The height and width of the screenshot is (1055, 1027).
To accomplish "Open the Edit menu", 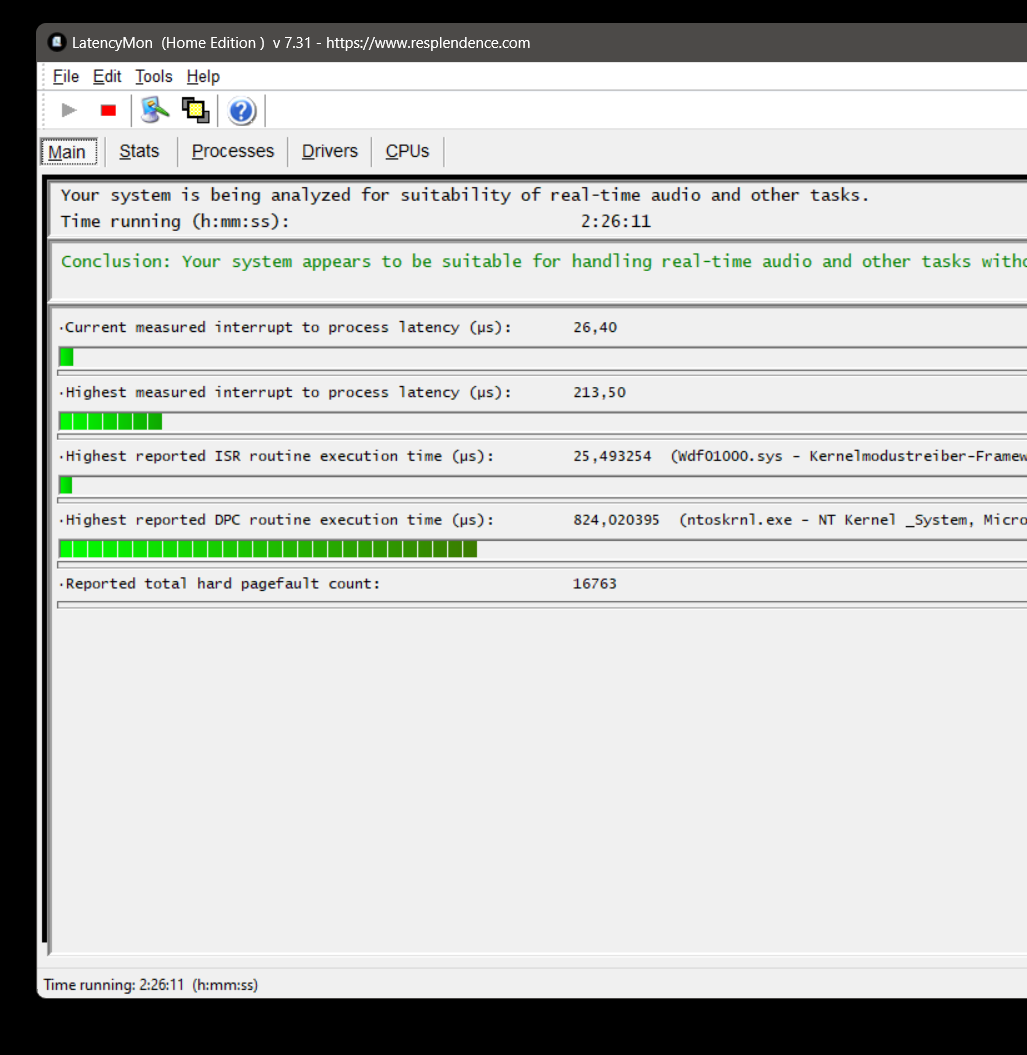I will pos(107,77).
